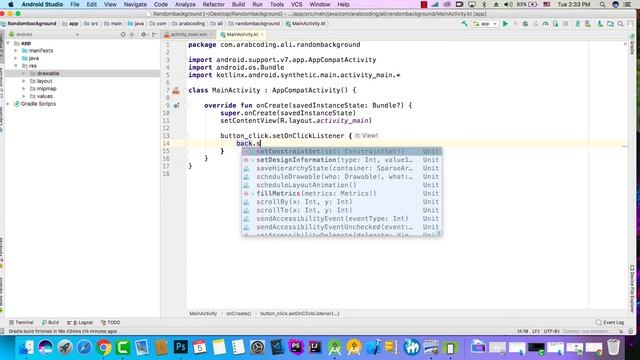Image resolution: width=640 pixels, height=360 pixels.
Task: Open the File menu
Action: click(75, 4)
